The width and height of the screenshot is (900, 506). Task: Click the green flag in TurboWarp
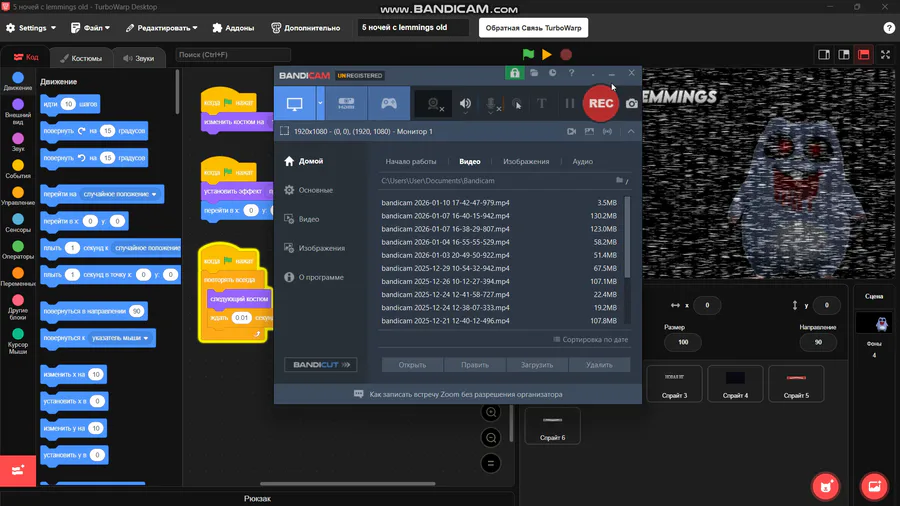pyautogui.click(x=528, y=55)
